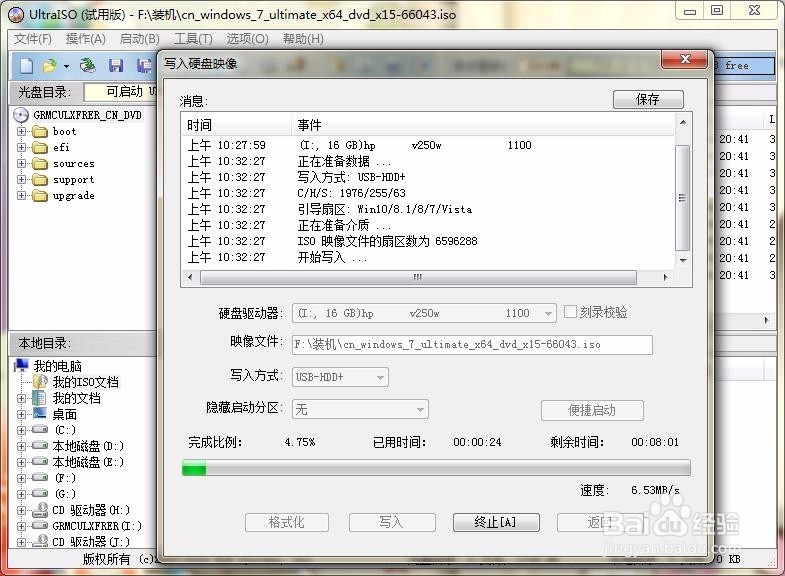Viewport: 785px width, 576px height.
Task: Click the 事件 column header
Action: pos(482,125)
